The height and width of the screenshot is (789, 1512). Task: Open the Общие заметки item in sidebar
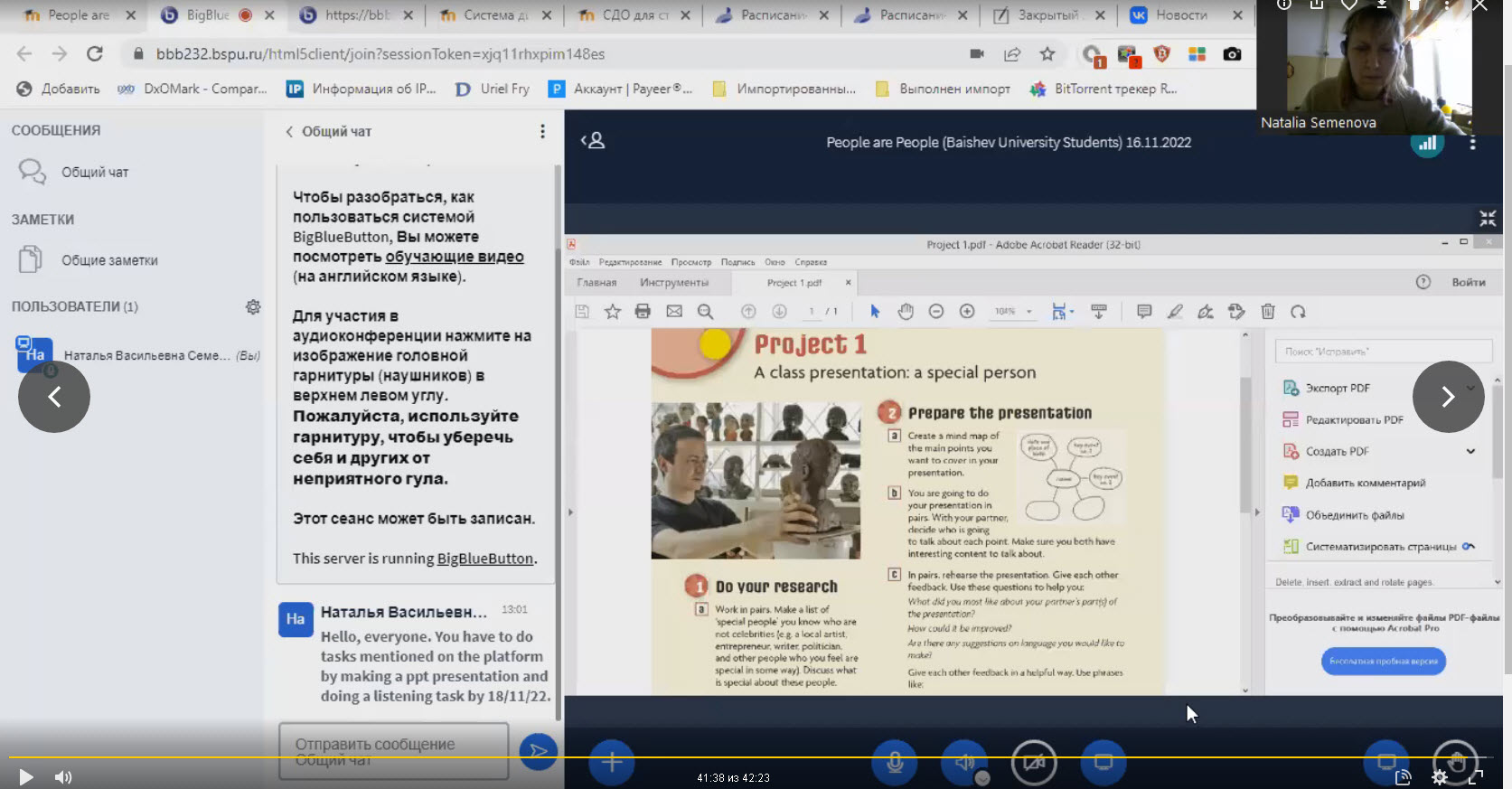tap(109, 260)
